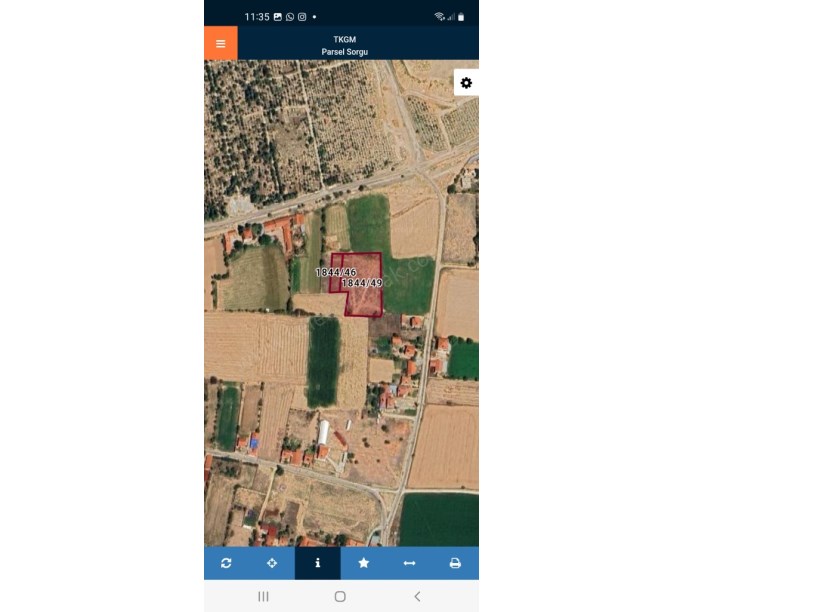Viewport: 816px width, 612px height.
Task: Tap the gallery notification icon in status bar
Action: point(278,17)
